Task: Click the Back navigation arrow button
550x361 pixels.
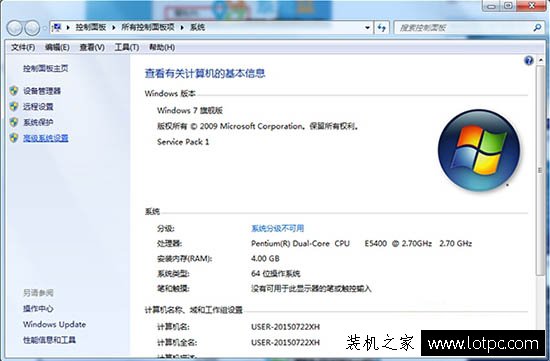Action: tap(15, 28)
